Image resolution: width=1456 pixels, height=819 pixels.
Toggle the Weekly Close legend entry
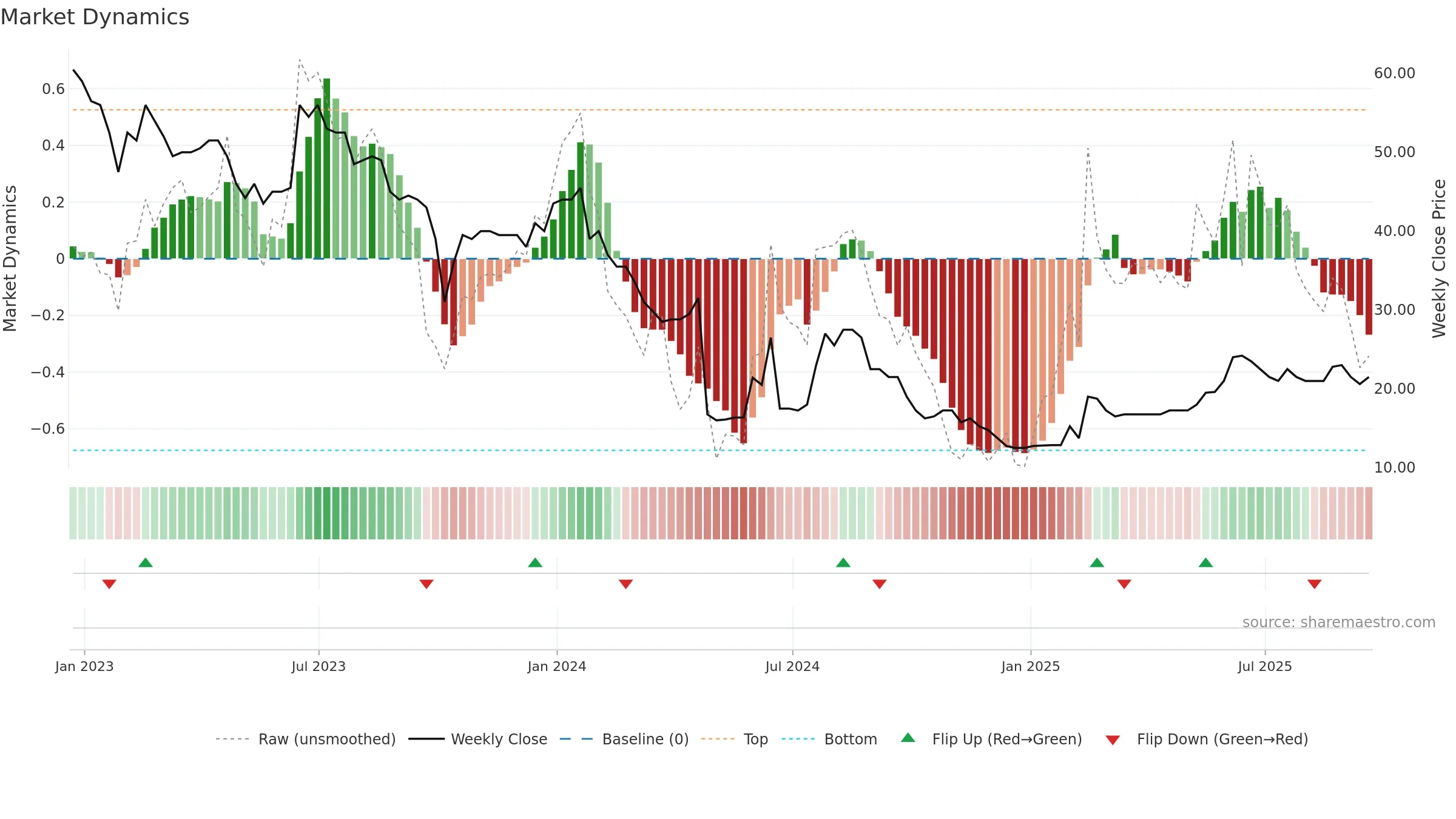pyautogui.click(x=477, y=739)
